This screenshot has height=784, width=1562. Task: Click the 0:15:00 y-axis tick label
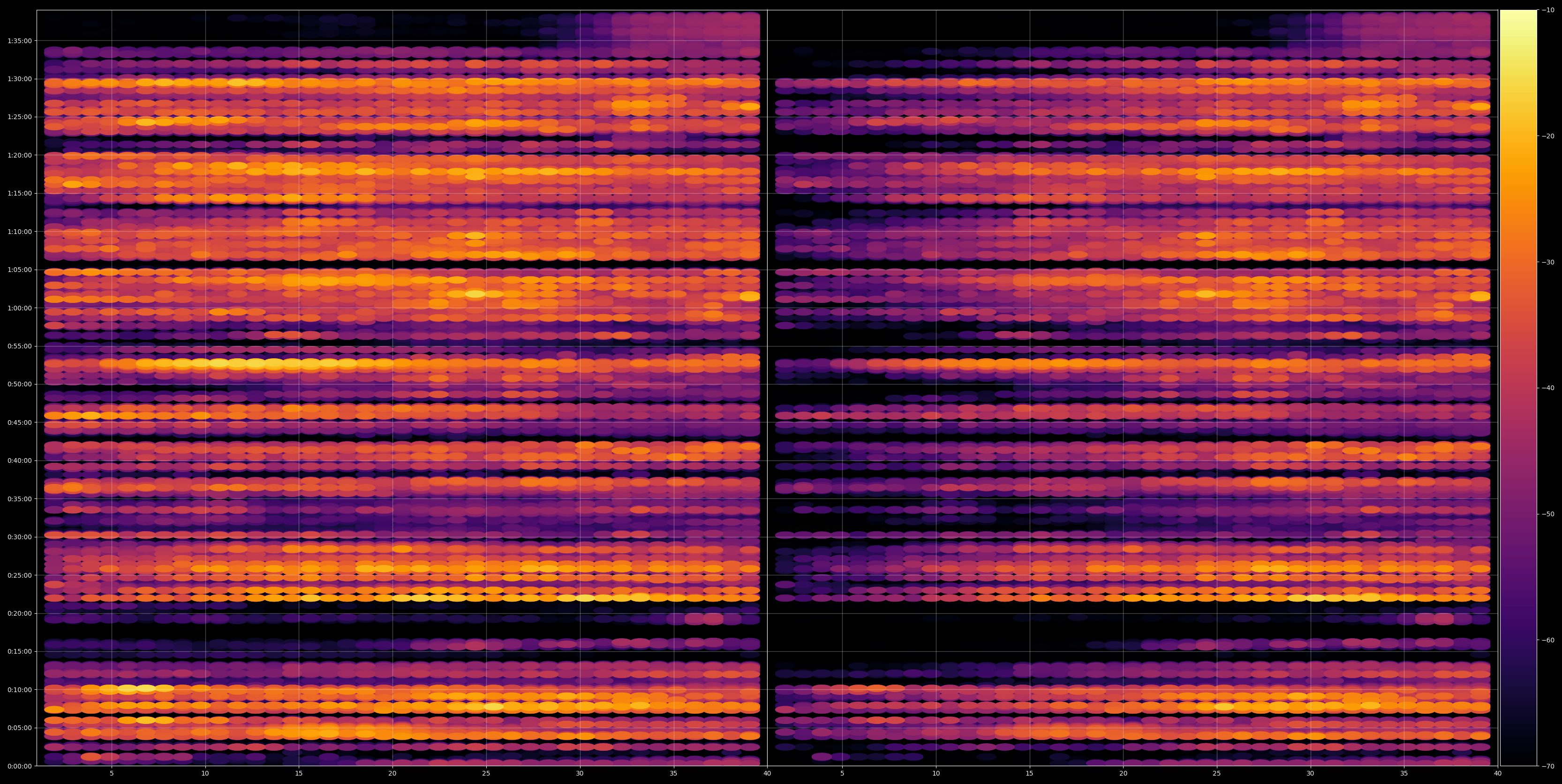coord(19,651)
